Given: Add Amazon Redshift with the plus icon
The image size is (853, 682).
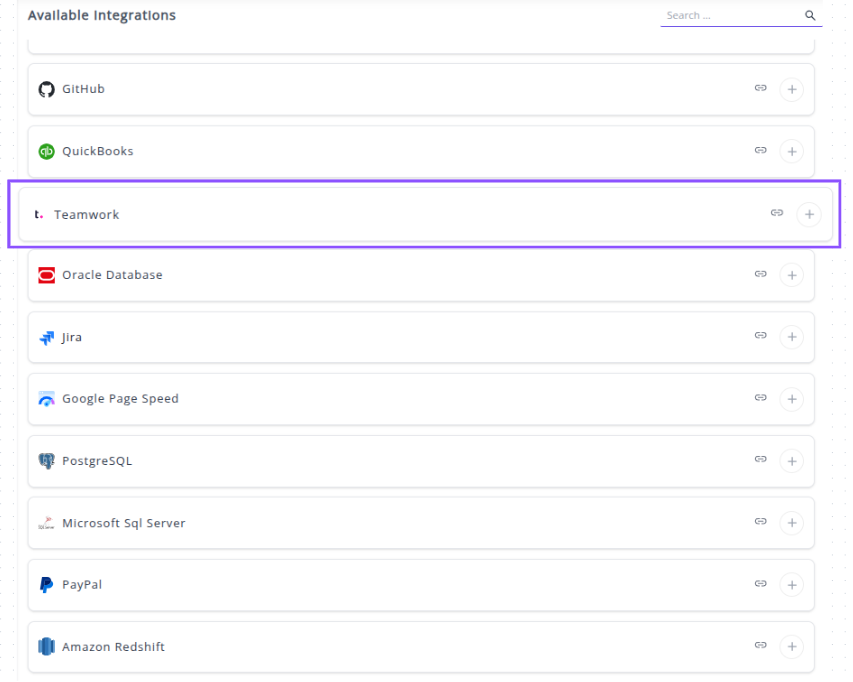Looking at the screenshot, I should pos(791,647).
